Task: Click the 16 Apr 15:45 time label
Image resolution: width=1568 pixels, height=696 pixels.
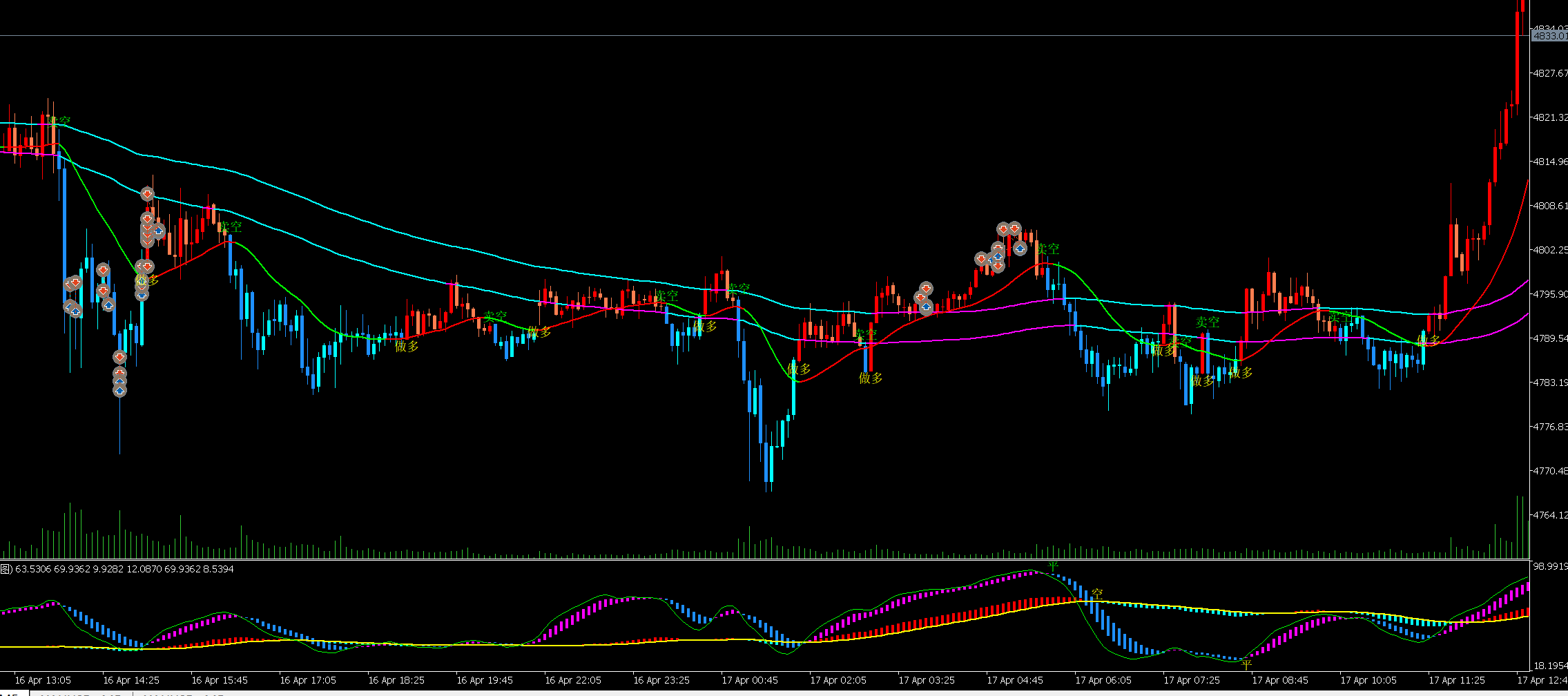Action: pos(220,680)
